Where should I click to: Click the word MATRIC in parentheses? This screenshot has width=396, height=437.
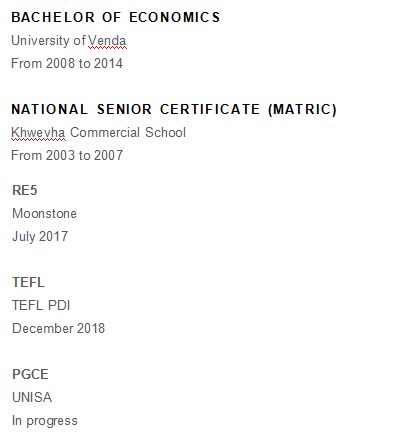[303, 109]
